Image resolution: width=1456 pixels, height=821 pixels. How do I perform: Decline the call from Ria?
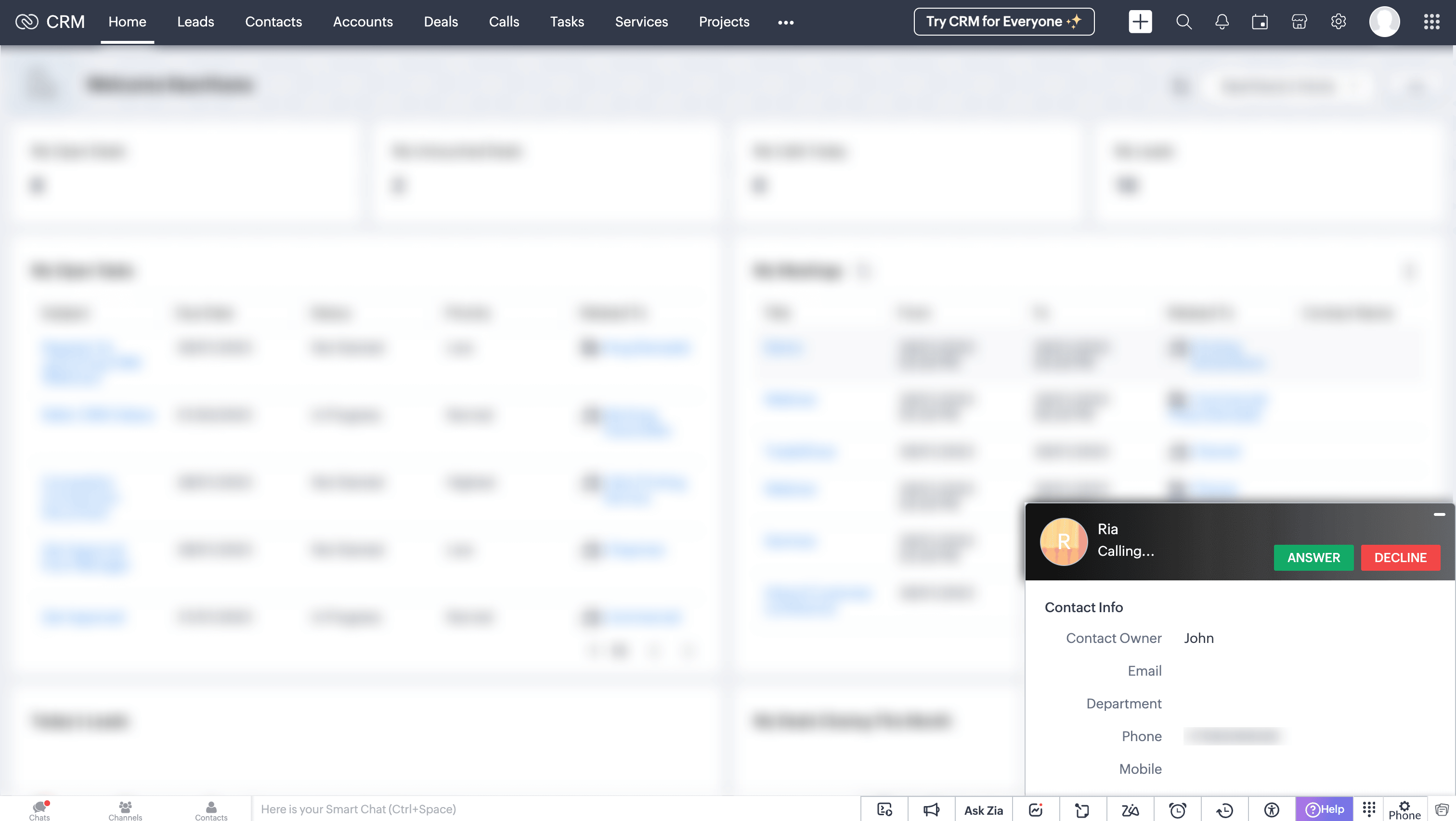(x=1400, y=557)
